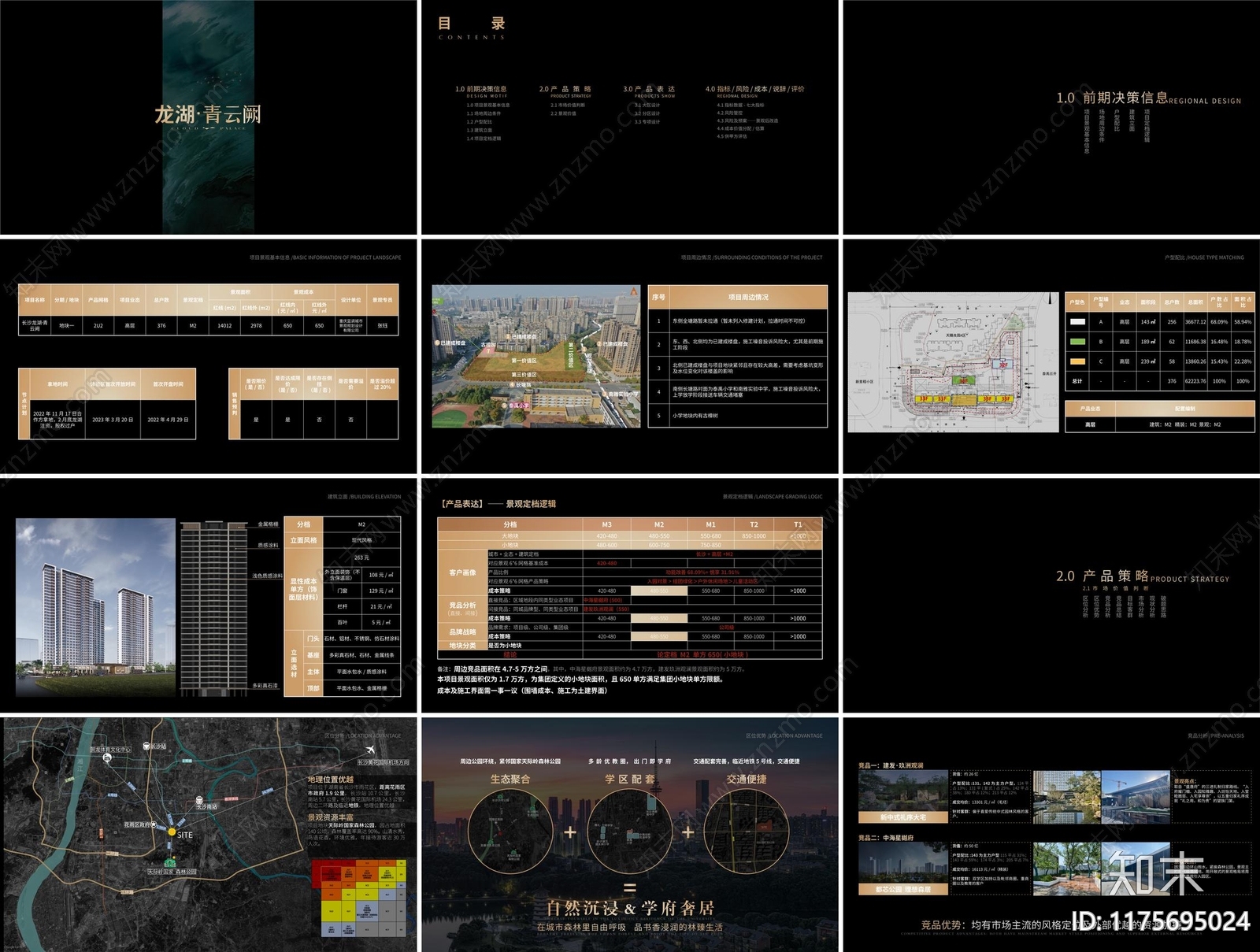The image size is (1260, 952).
Task: Select 3.0 产品表达 in the contents
Action: pos(649,89)
